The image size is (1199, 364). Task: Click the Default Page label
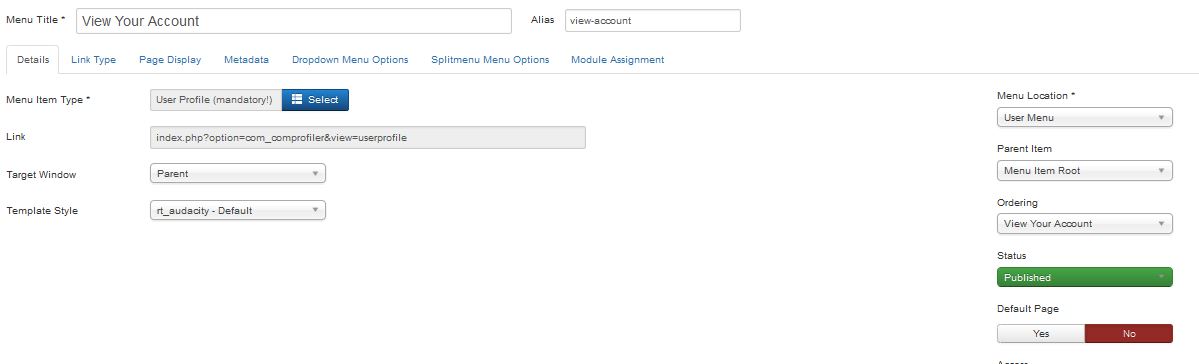tap(1028, 309)
